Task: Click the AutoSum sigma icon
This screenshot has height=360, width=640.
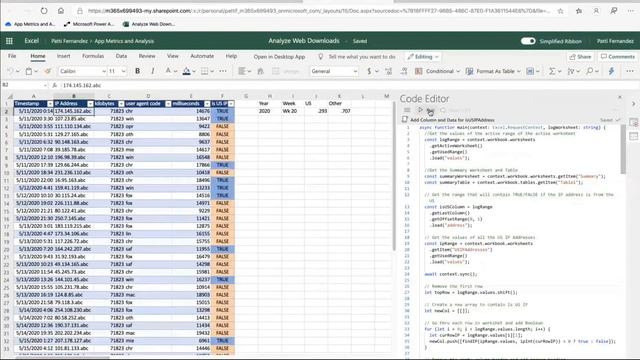Action: point(552,71)
